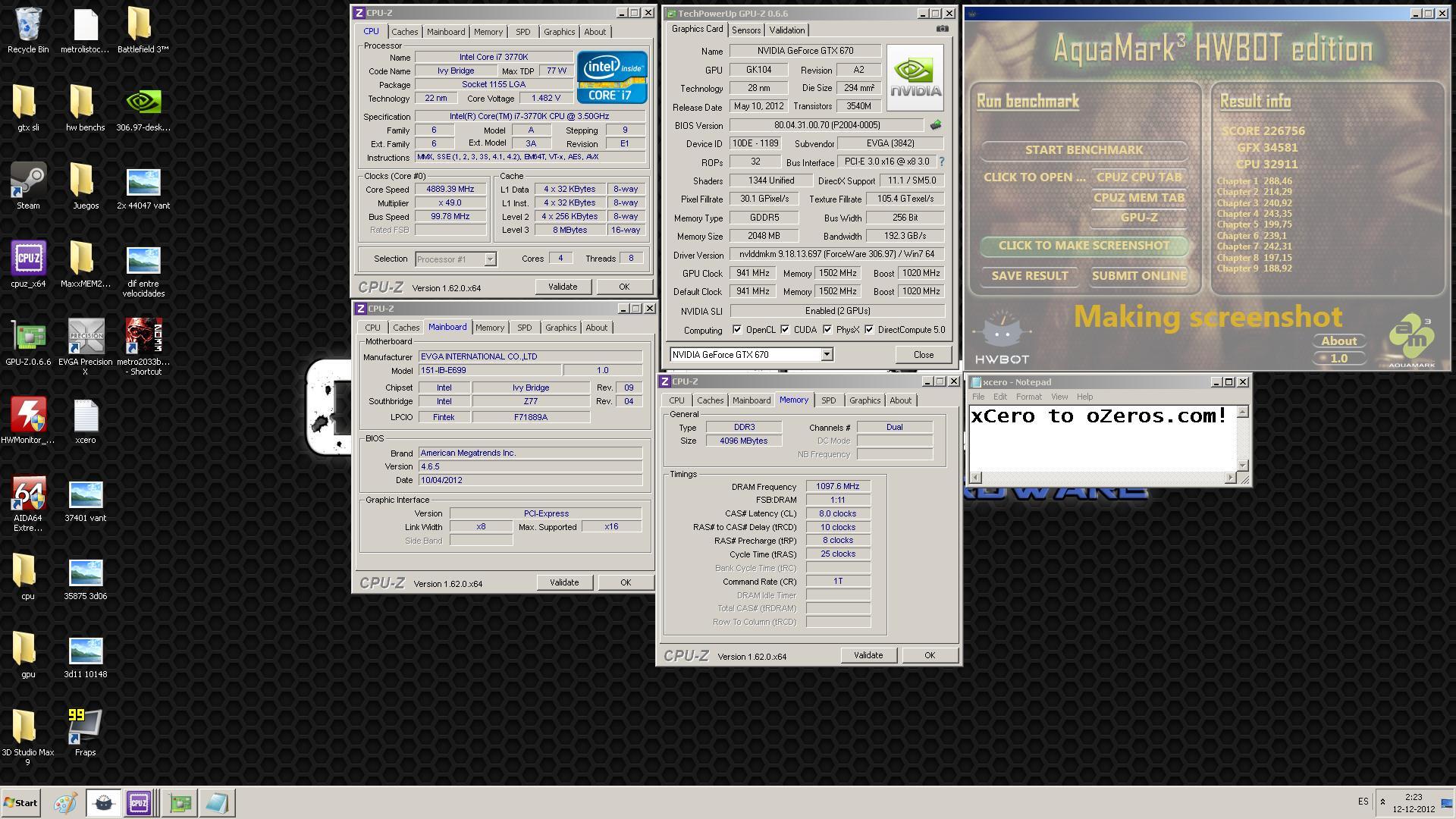Open the GPU-Z taskbar button
The width and height of the screenshot is (1456, 819).
coord(180,802)
